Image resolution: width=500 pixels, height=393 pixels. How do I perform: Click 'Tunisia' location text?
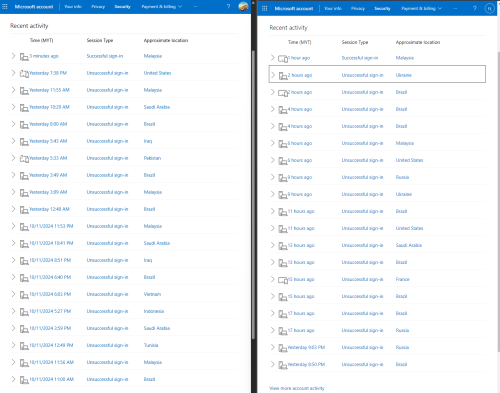tap(151, 345)
